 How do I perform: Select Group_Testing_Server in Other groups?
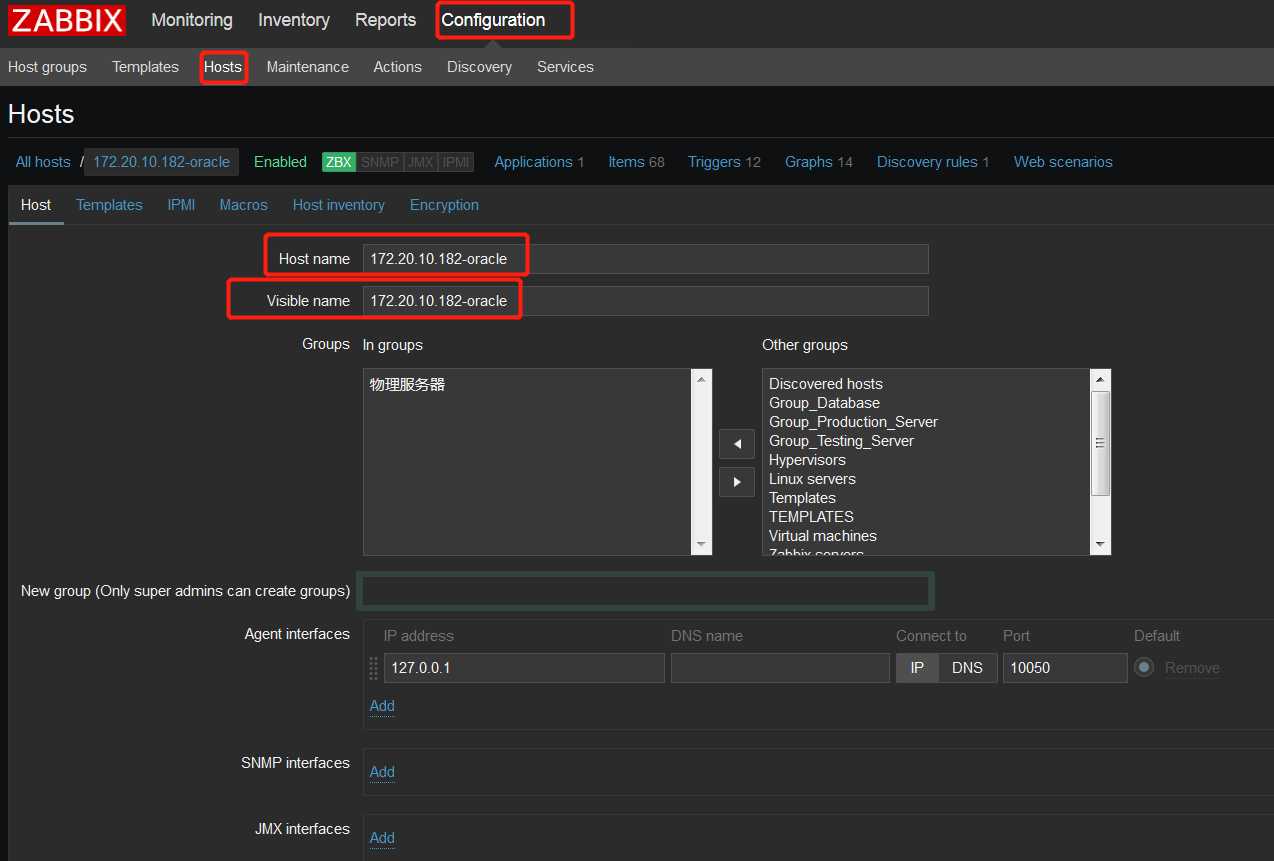coord(841,441)
